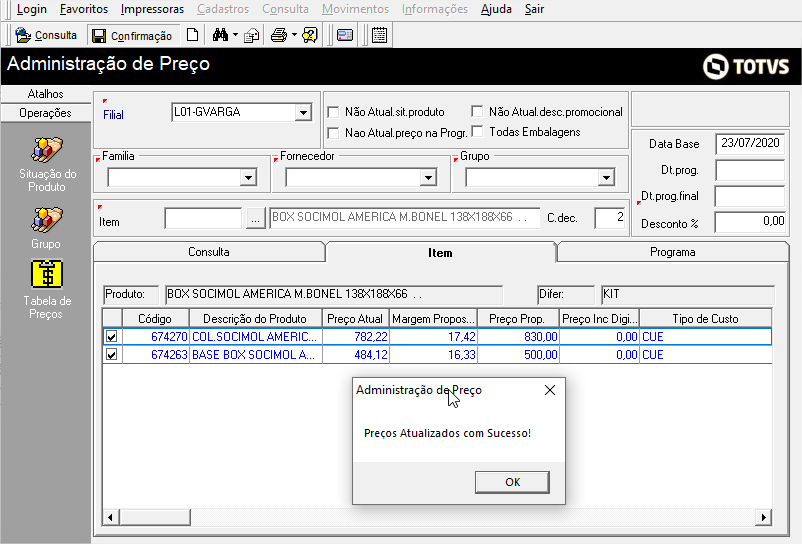Click the Descrição do Produto column header
The height and width of the screenshot is (544, 802).
(x=255, y=319)
